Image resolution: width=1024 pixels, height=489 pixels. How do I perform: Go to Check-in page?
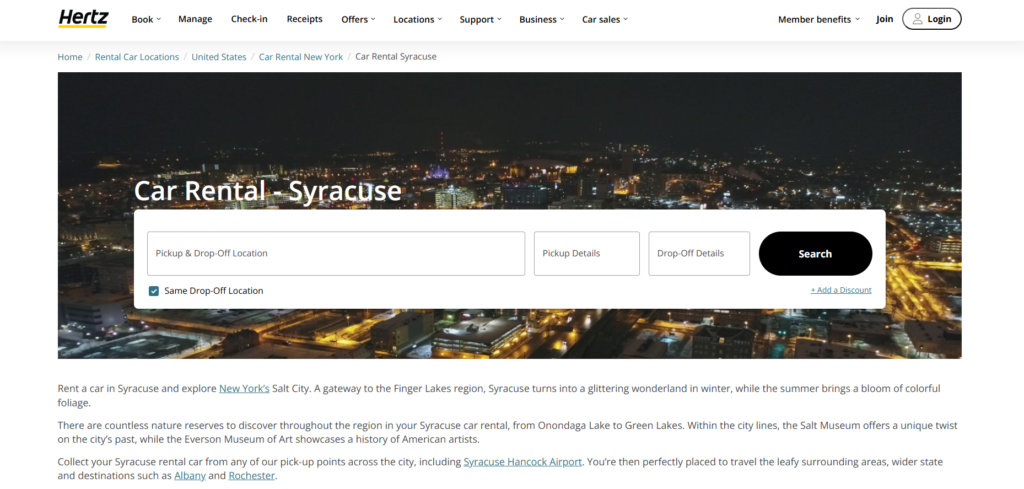tap(249, 19)
